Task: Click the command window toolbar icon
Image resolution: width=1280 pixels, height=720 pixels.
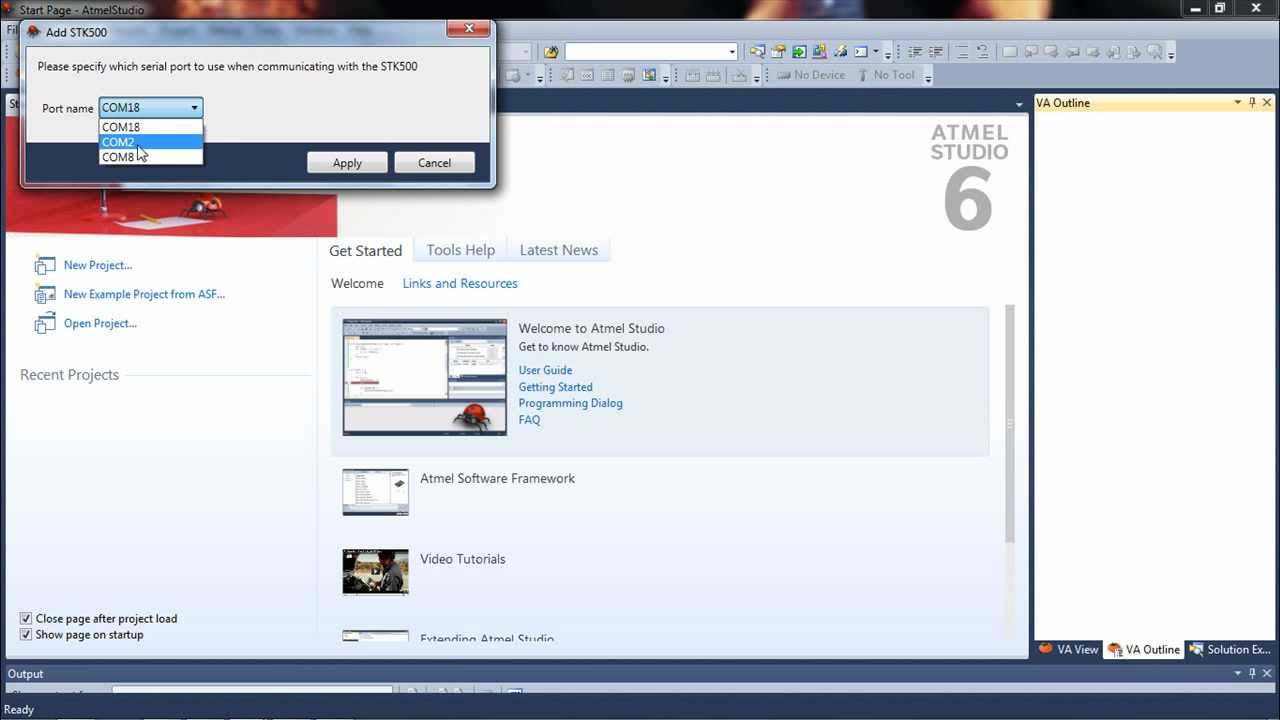Action: coord(860,52)
